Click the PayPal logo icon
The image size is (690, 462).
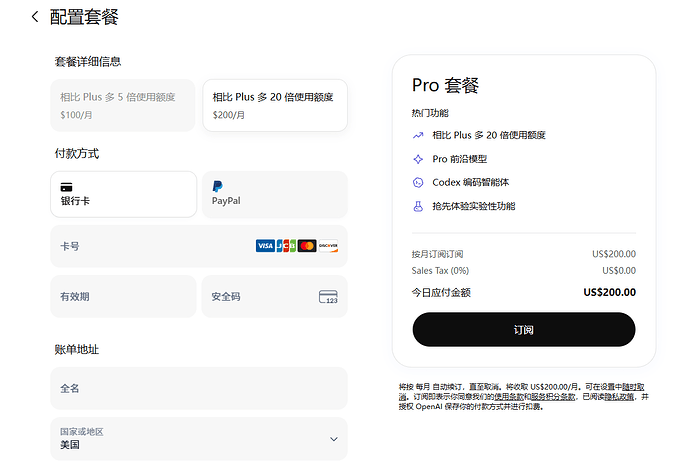pos(217,187)
